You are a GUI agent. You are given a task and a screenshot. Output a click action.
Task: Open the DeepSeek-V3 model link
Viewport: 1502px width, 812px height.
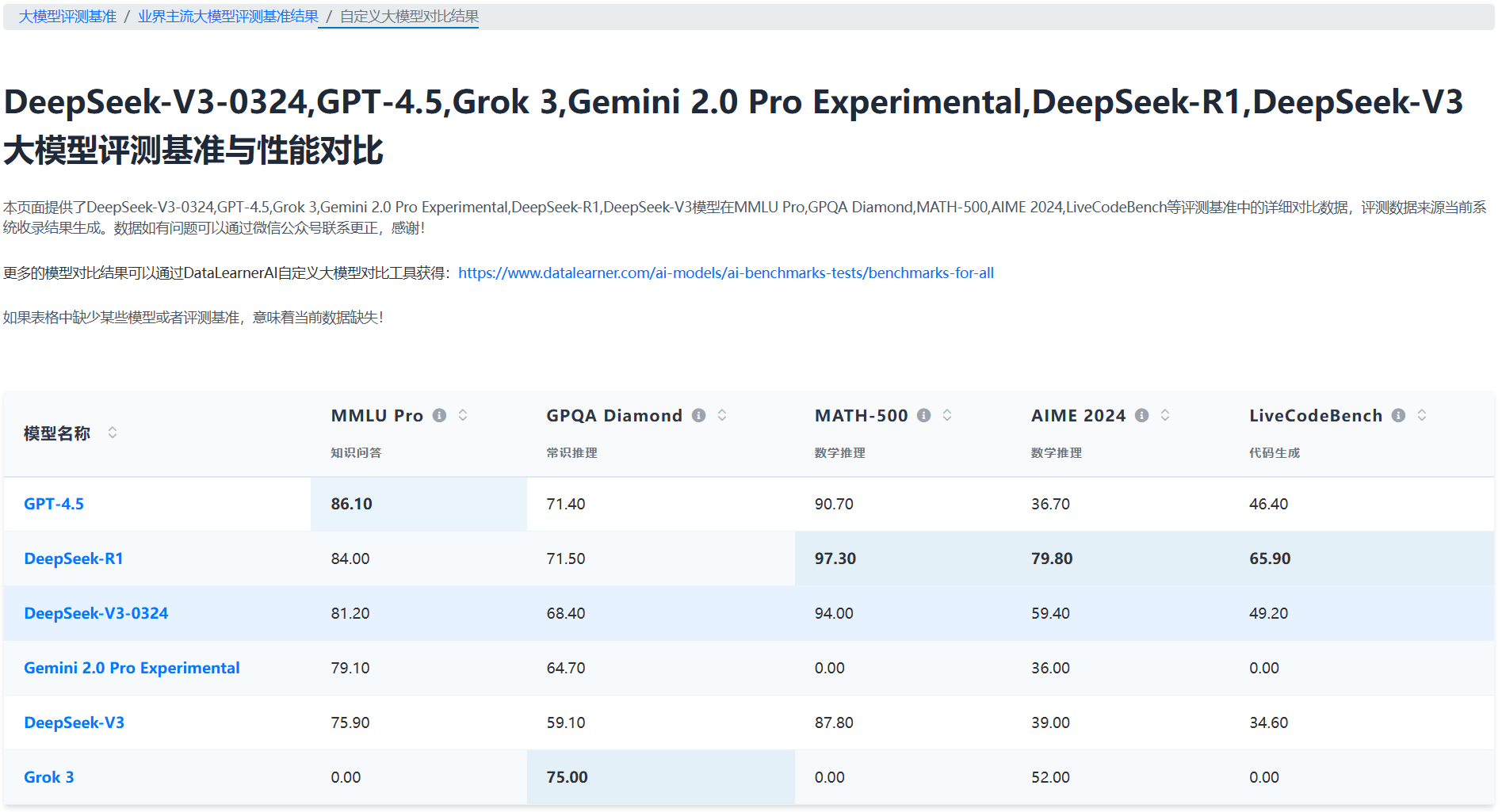click(75, 722)
